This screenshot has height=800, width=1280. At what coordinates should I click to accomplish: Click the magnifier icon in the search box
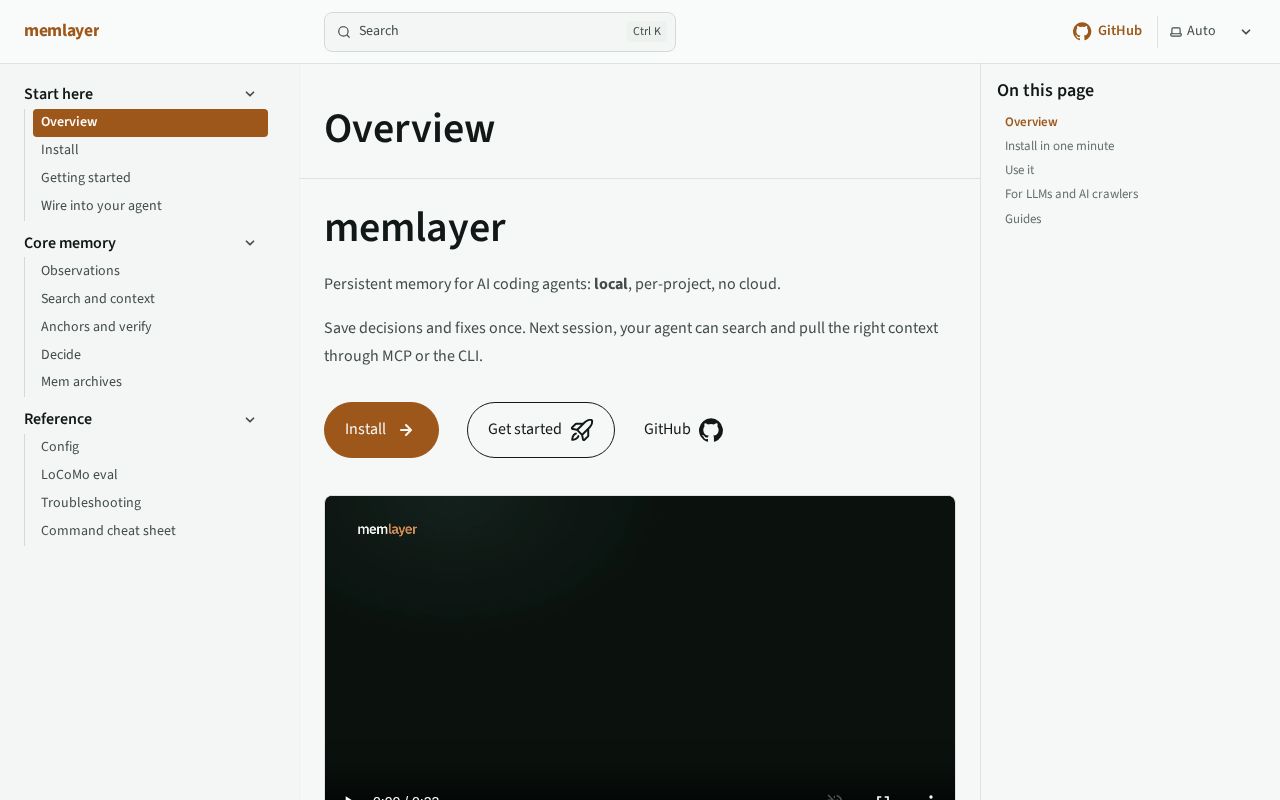344,32
